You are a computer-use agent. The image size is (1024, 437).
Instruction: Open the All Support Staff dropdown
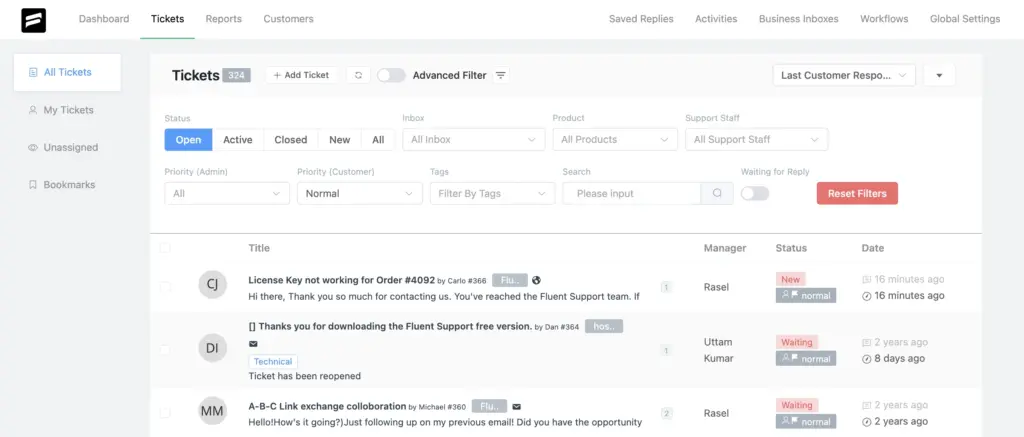756,139
